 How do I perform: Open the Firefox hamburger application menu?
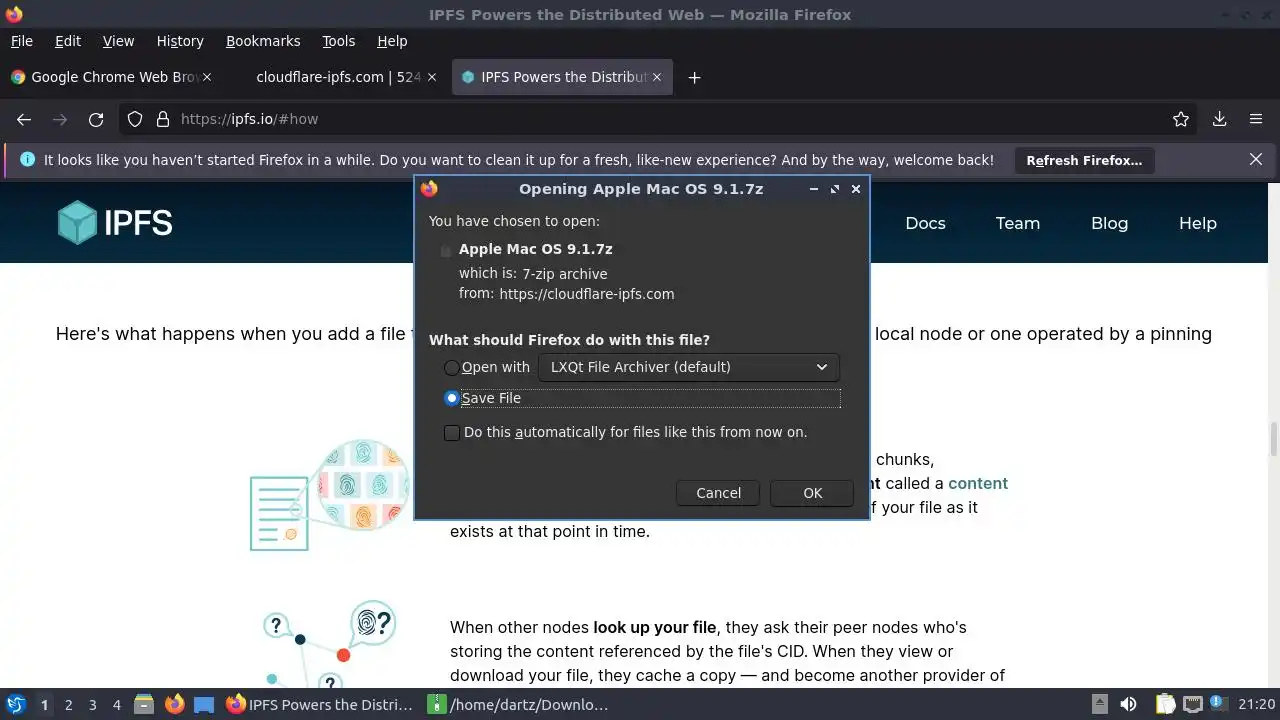1256,119
